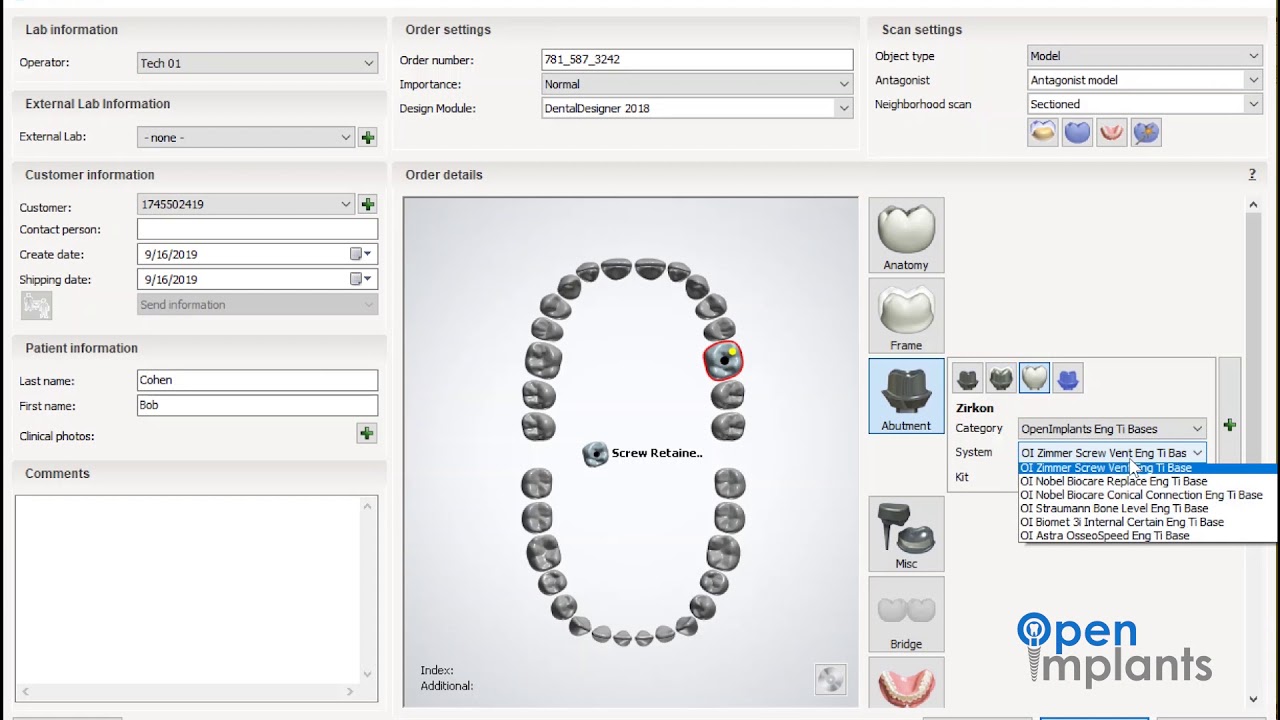1280x720 pixels.
Task: Add a new external lab with plus icon
Action: (x=367, y=138)
